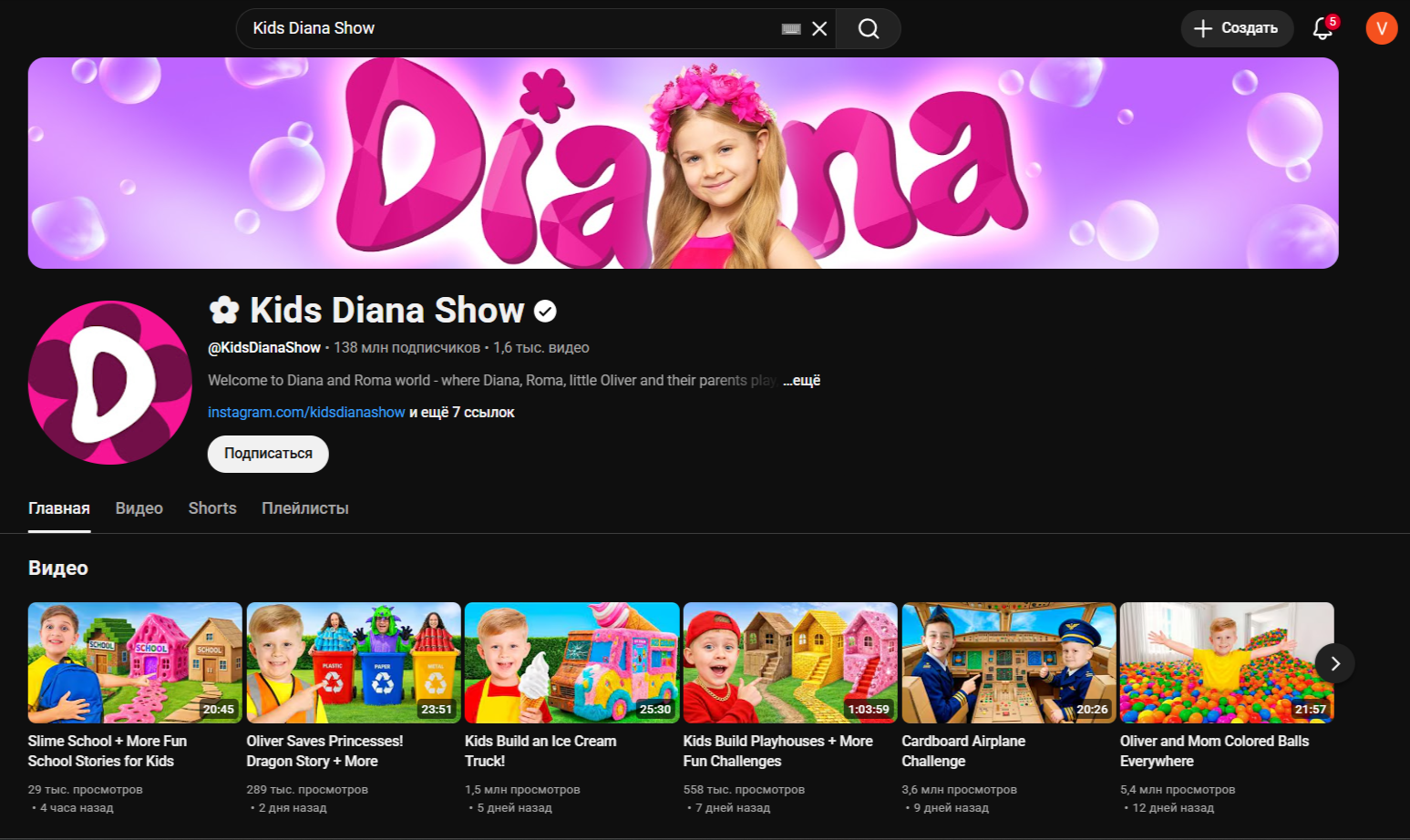Open the Slime School video thumbnail

point(135,662)
